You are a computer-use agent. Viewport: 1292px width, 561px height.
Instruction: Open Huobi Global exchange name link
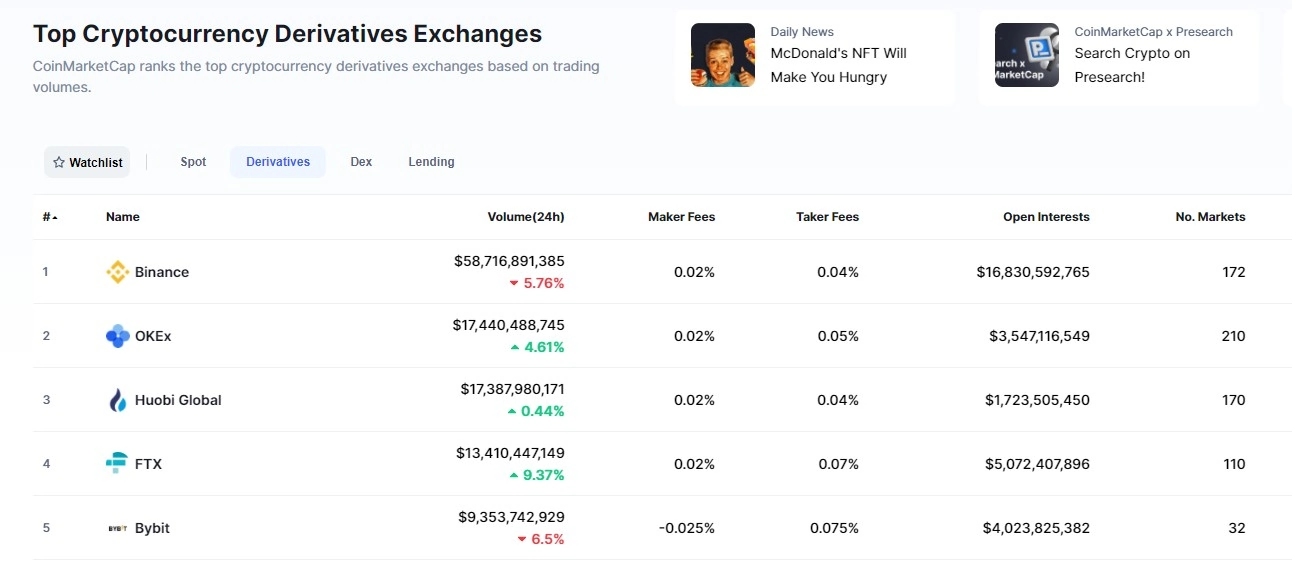click(x=178, y=400)
